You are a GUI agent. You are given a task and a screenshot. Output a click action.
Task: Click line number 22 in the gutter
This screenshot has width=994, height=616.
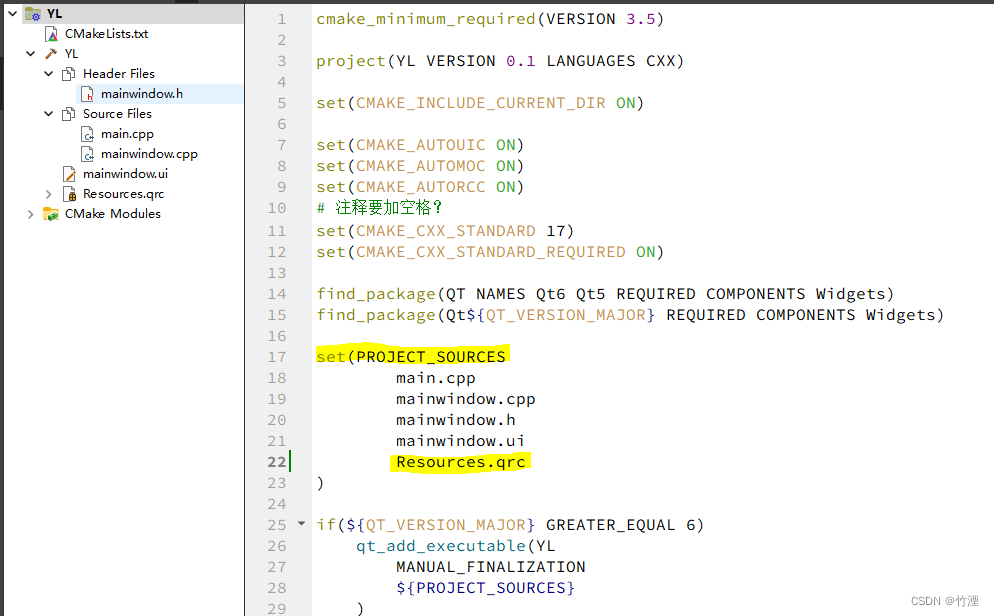coord(277,462)
